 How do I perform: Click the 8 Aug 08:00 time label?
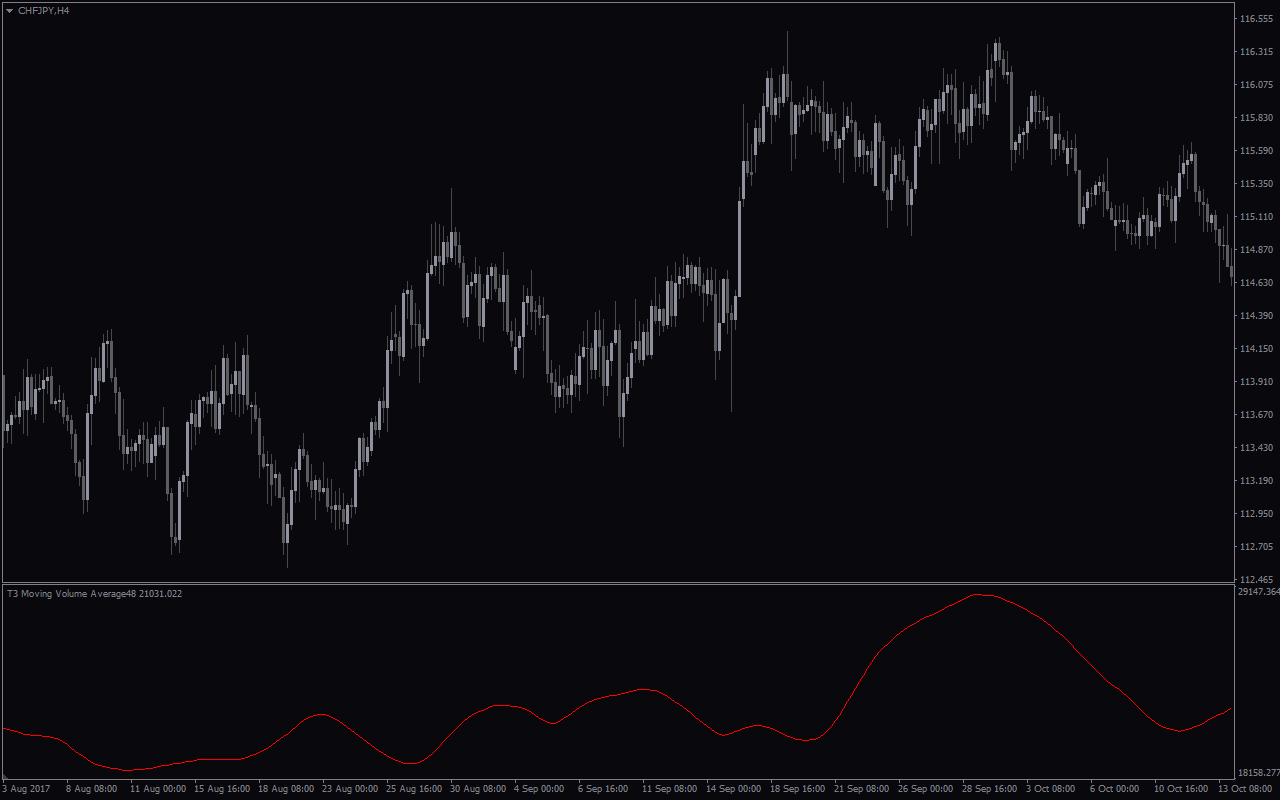[91, 789]
